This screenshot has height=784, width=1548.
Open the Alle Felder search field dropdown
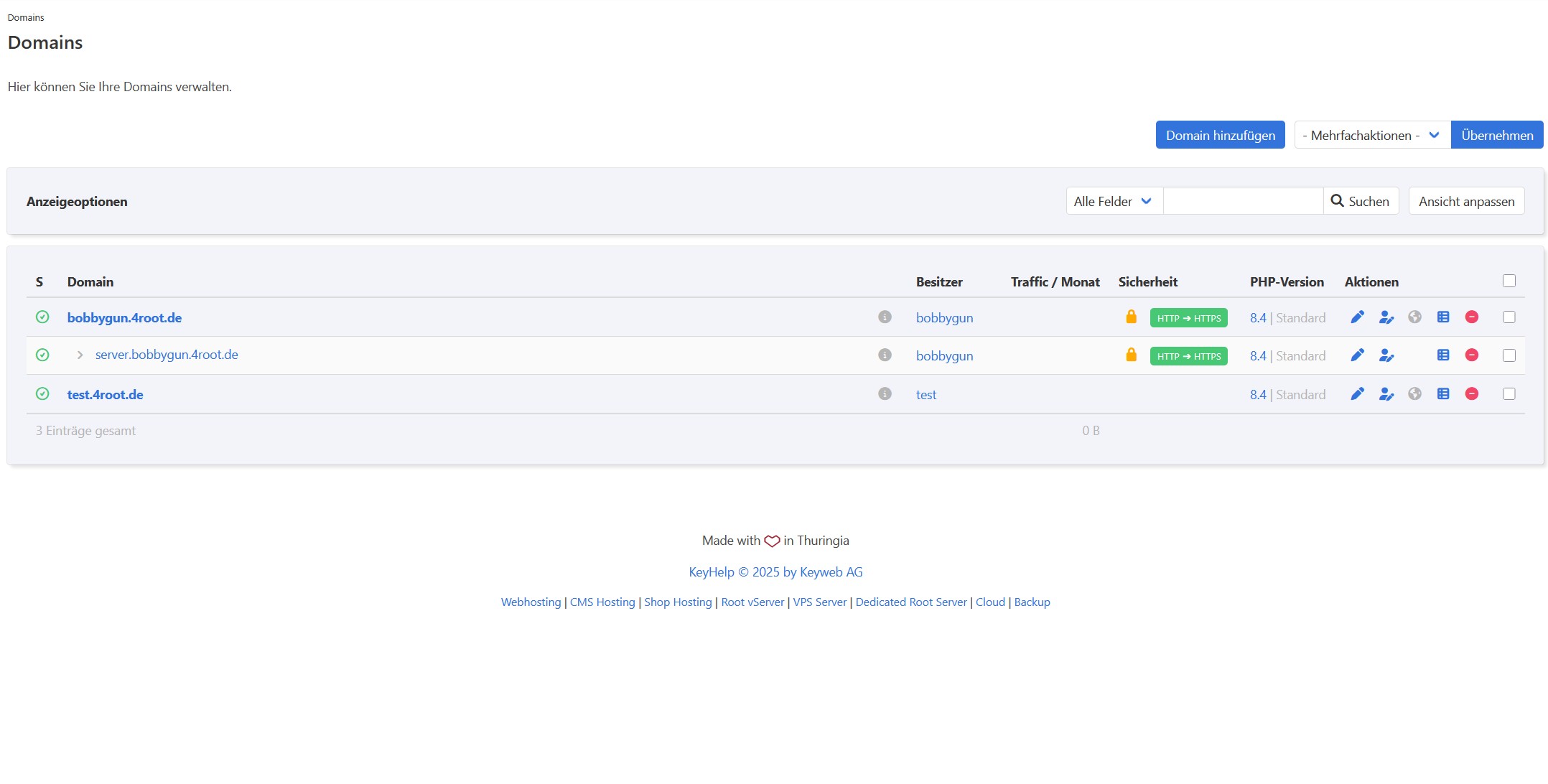pos(1113,201)
